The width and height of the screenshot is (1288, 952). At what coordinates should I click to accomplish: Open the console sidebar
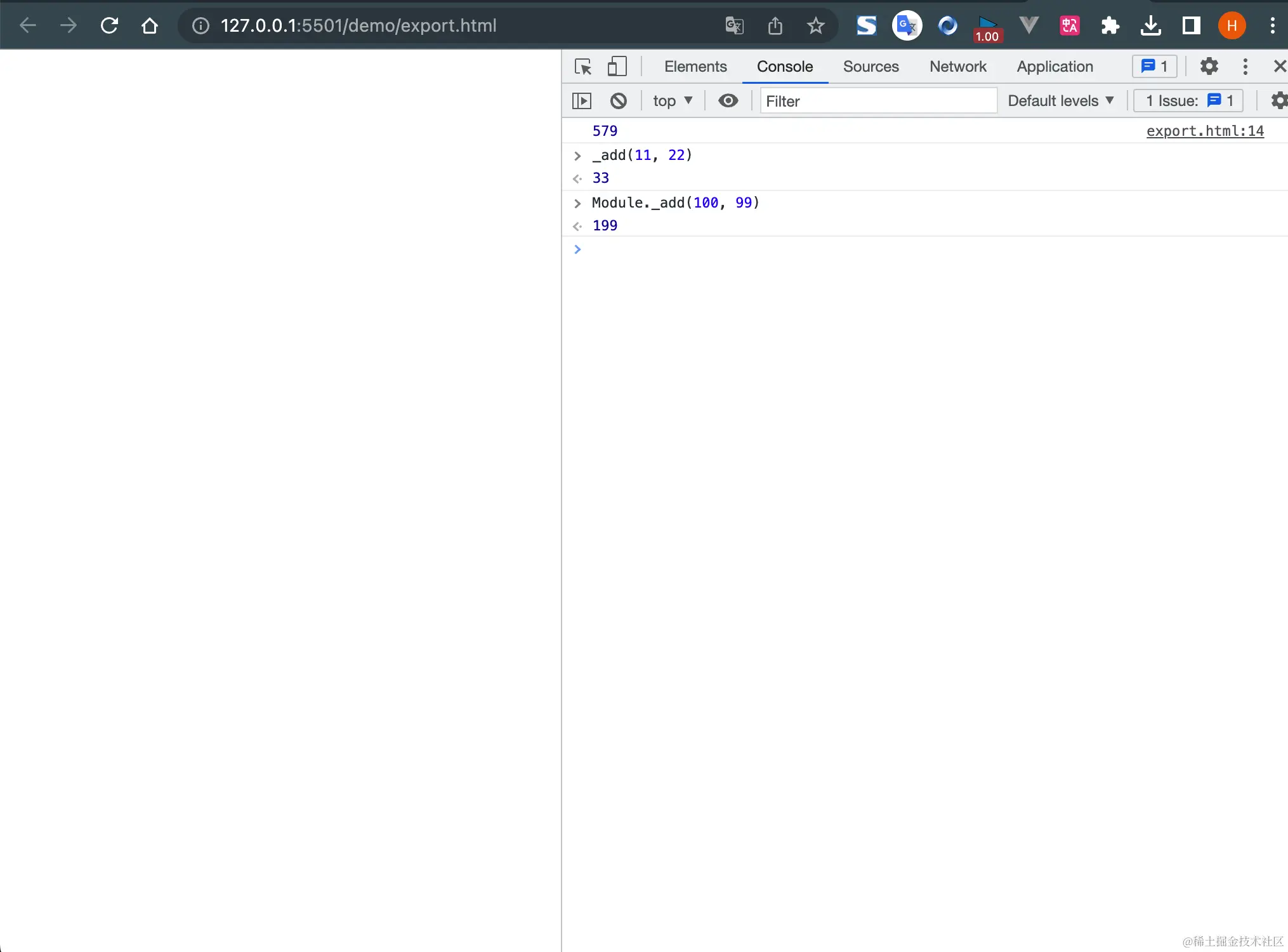582,100
